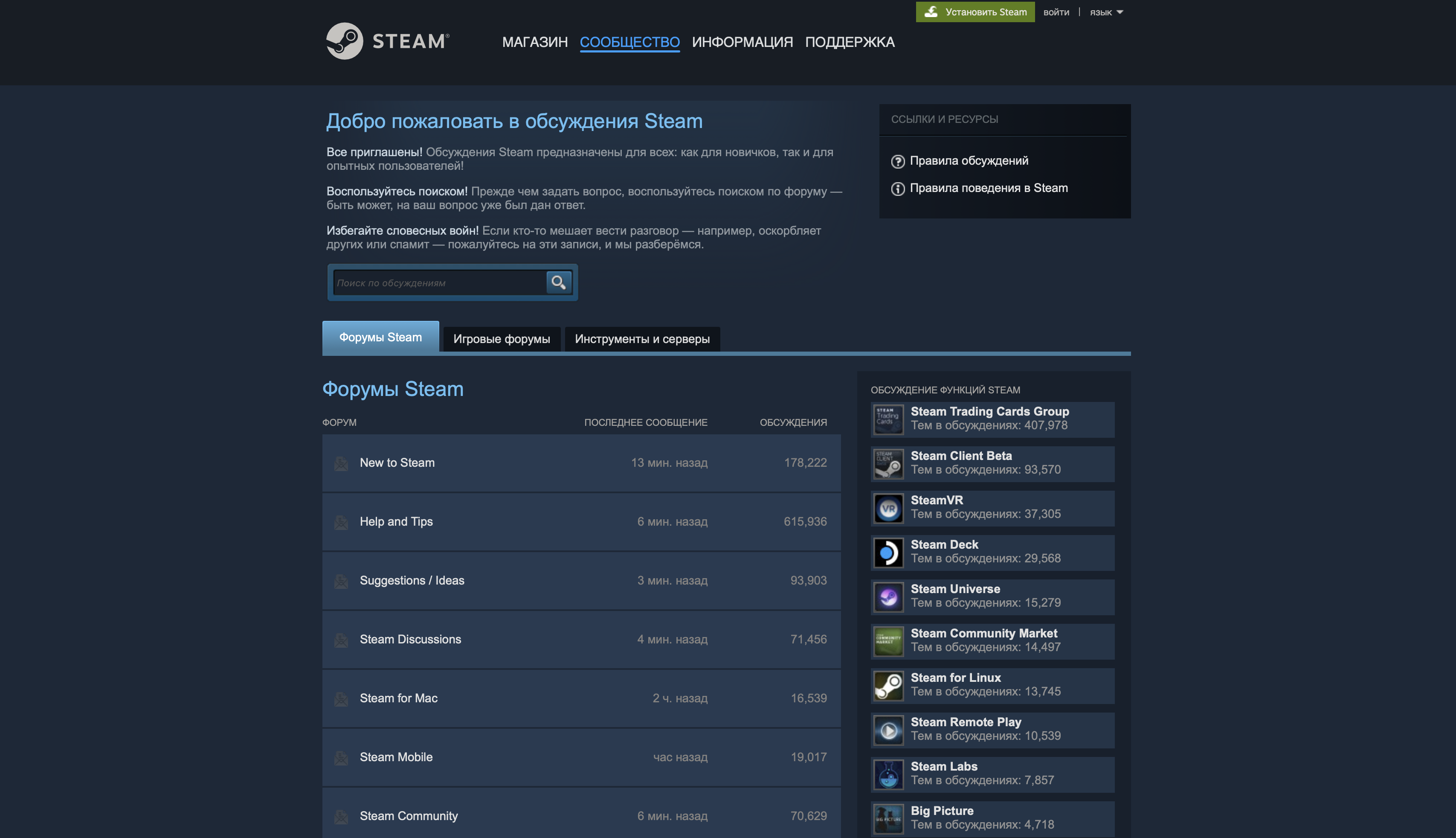The image size is (1456, 838).
Task: Focus the Поиск по обсуждениям search field
Action: (x=439, y=282)
